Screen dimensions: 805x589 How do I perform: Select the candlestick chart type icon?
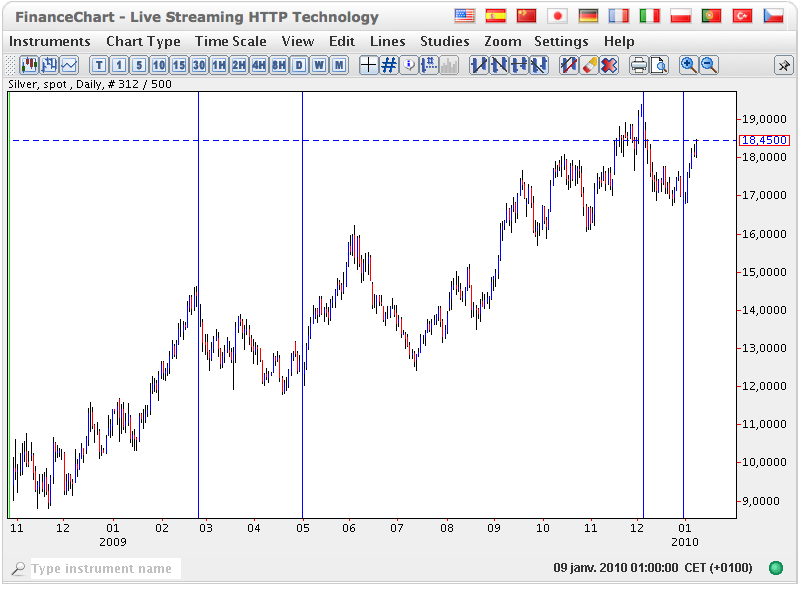29,65
